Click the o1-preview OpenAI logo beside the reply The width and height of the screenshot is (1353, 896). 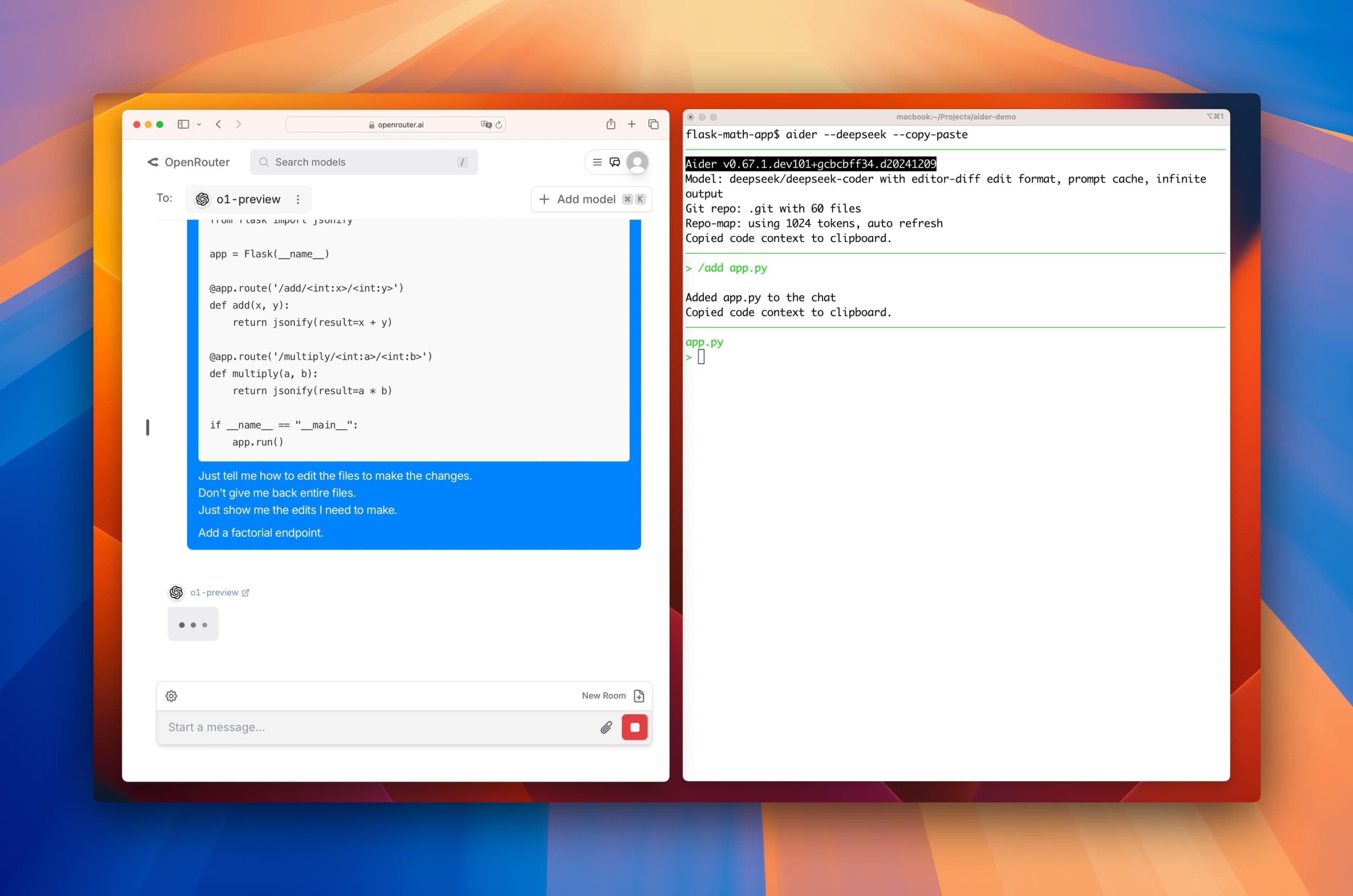click(176, 593)
